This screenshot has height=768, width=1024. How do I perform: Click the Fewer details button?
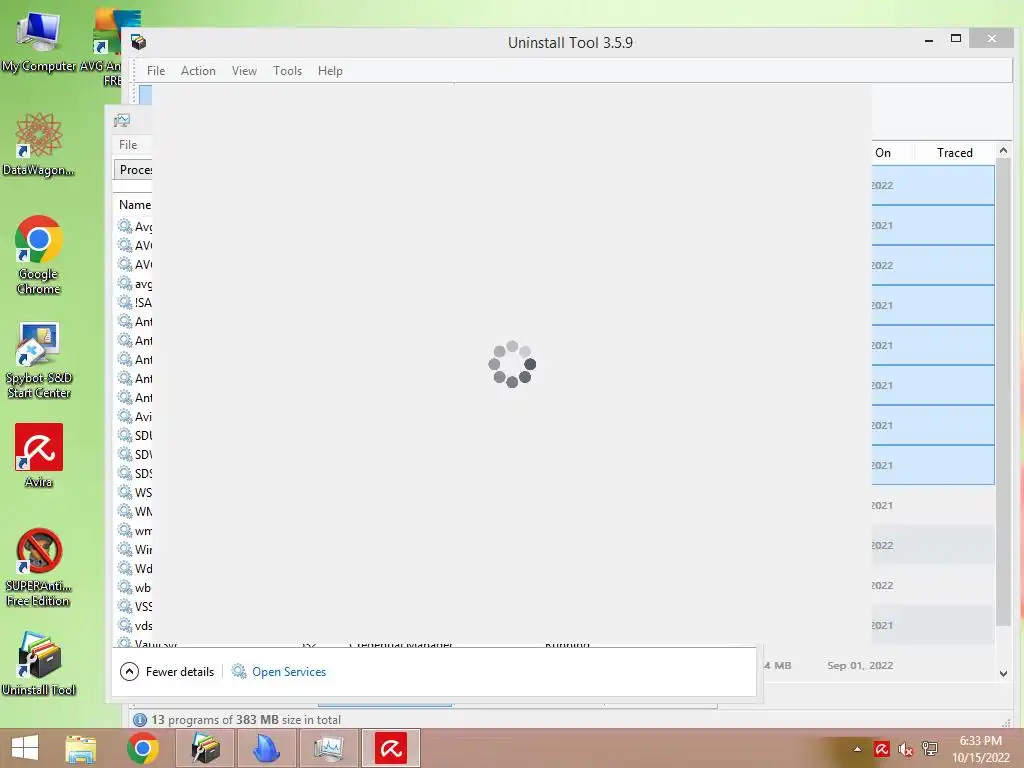click(167, 671)
